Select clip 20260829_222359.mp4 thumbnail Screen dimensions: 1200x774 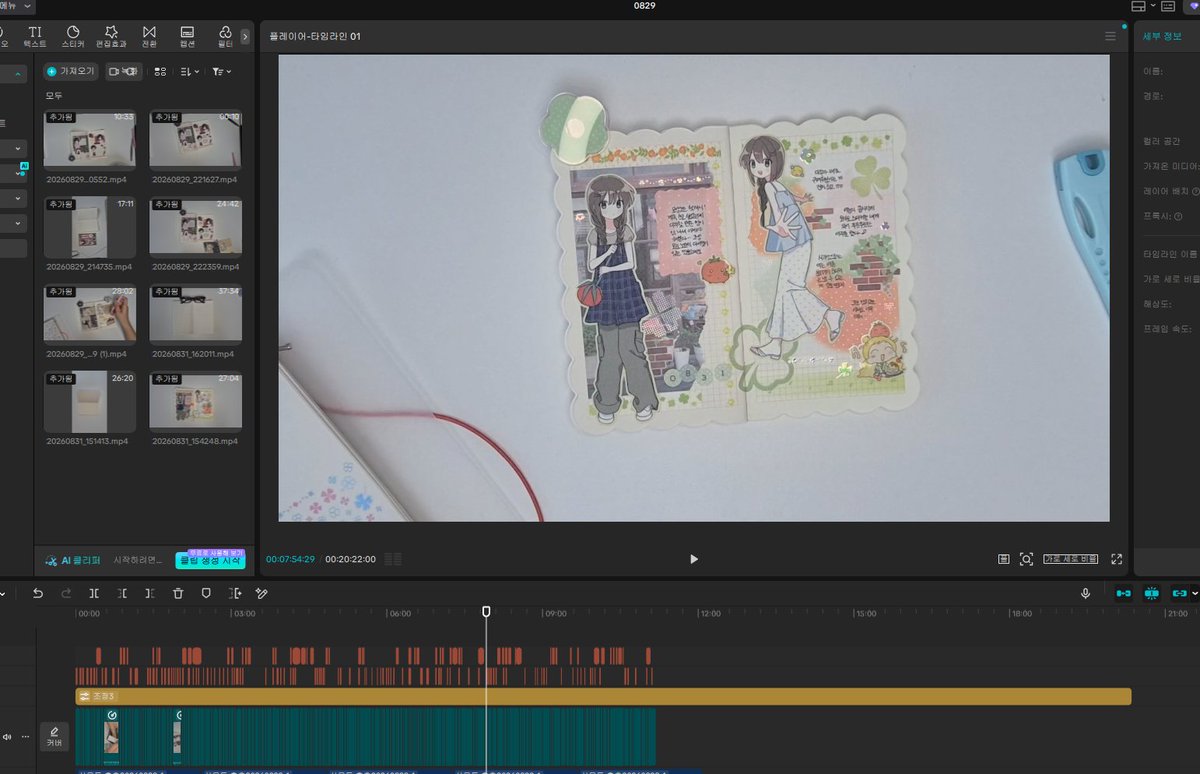click(x=195, y=226)
